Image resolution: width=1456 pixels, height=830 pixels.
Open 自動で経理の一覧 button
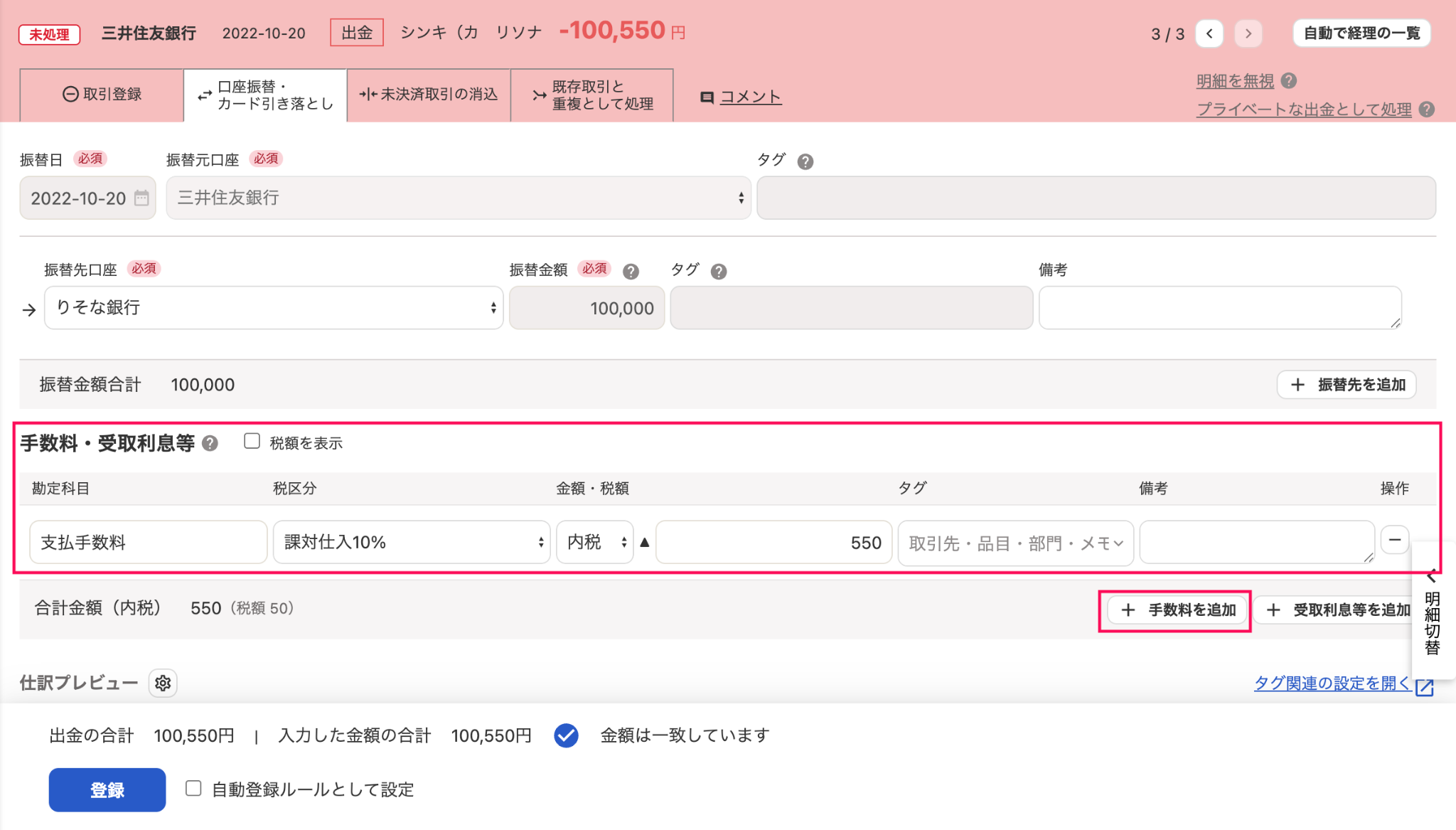tap(1361, 33)
